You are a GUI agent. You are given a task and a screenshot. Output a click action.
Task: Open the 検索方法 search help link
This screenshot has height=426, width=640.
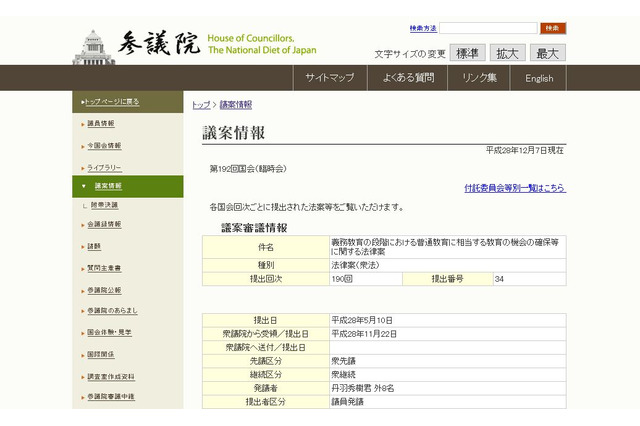tap(423, 28)
